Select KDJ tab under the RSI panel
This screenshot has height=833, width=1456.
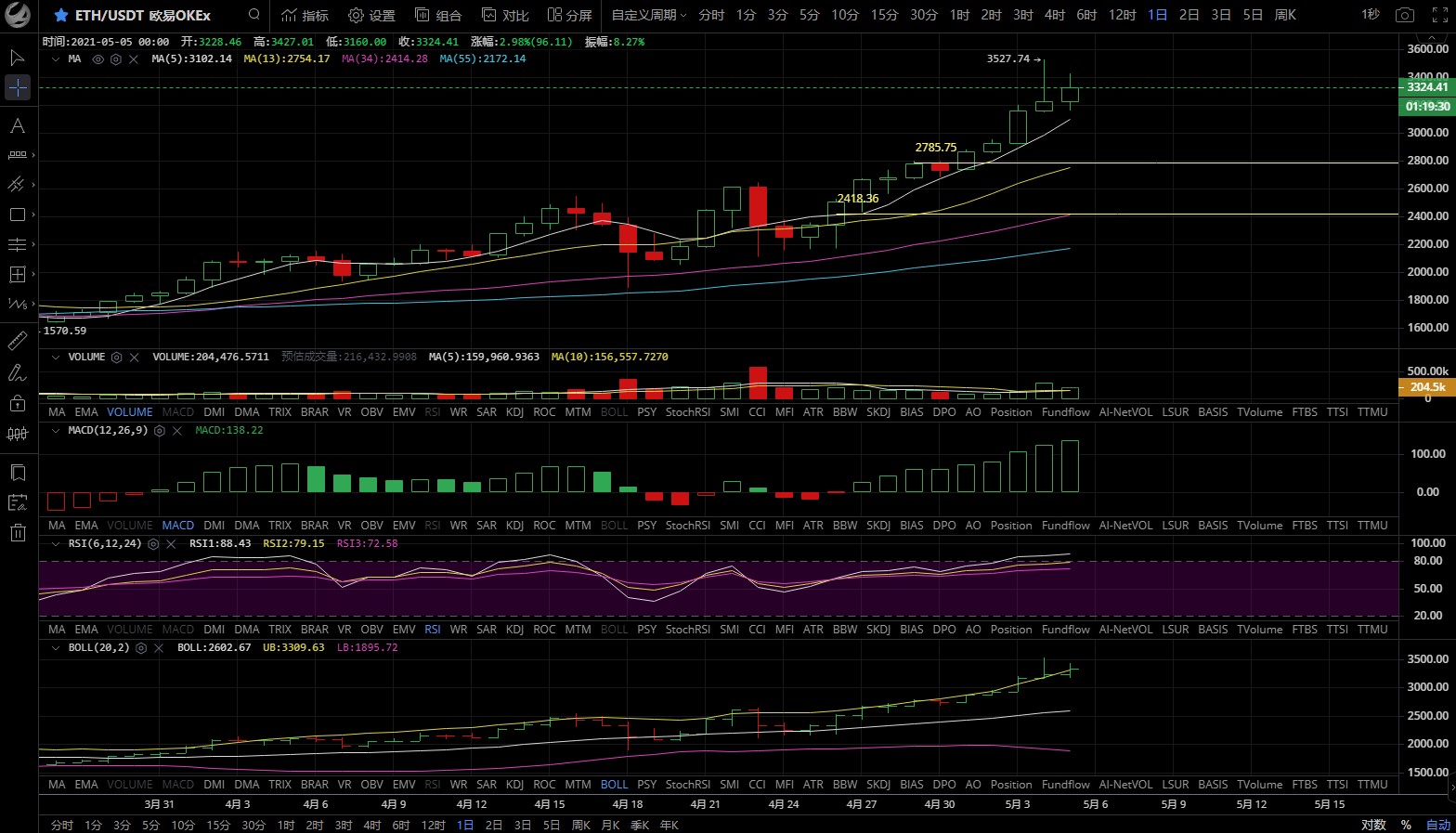tap(514, 630)
